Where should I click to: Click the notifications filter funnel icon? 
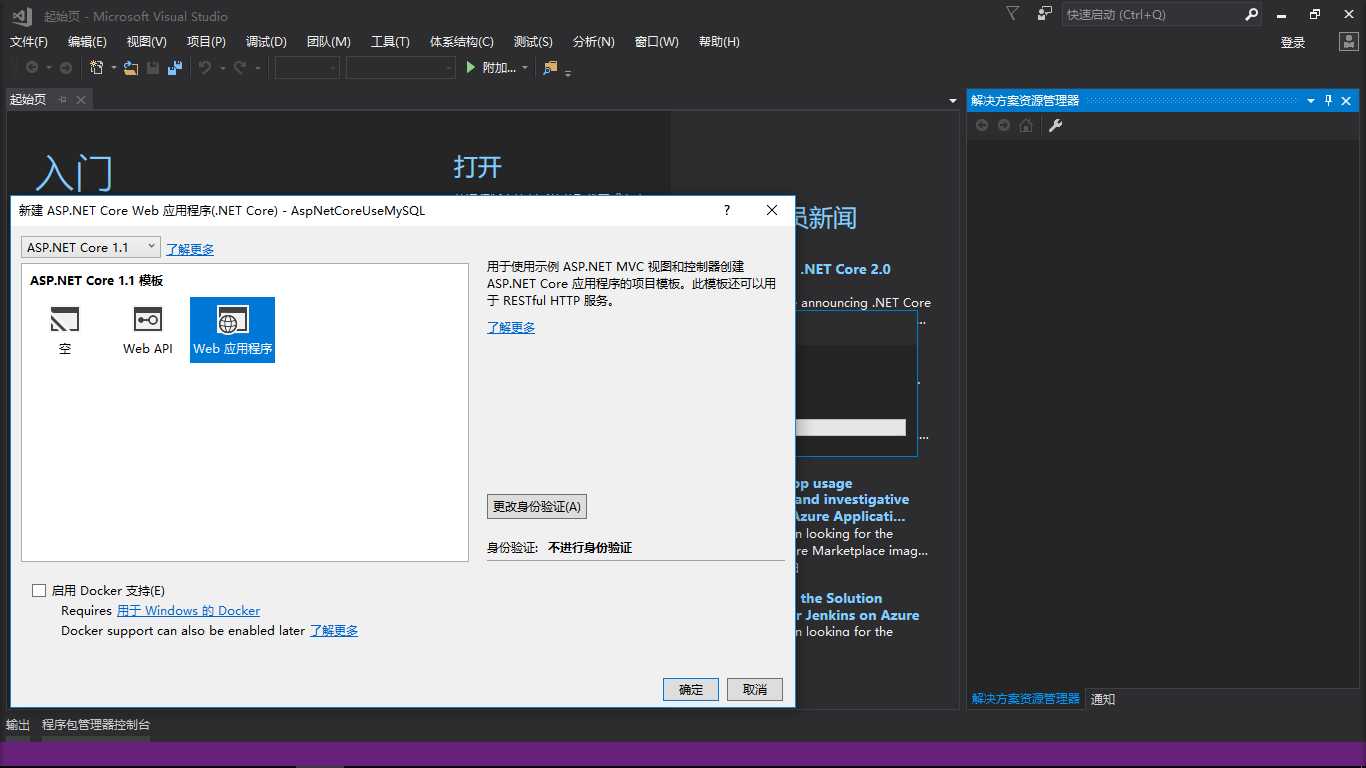tap(1013, 14)
